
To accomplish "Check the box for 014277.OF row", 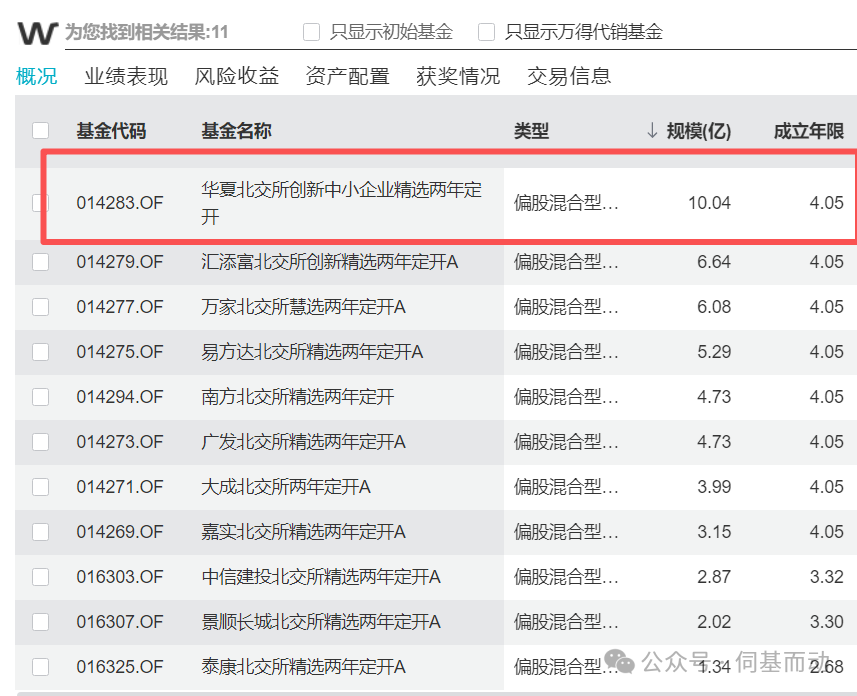I will (40, 307).
